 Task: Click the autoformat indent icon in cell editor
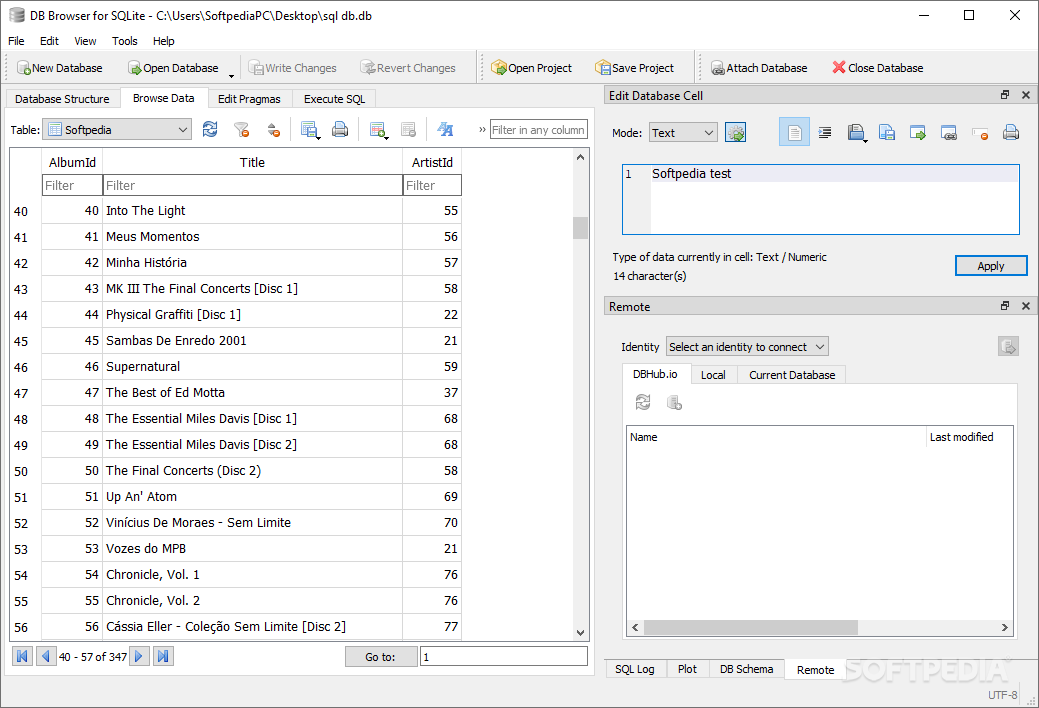825,133
